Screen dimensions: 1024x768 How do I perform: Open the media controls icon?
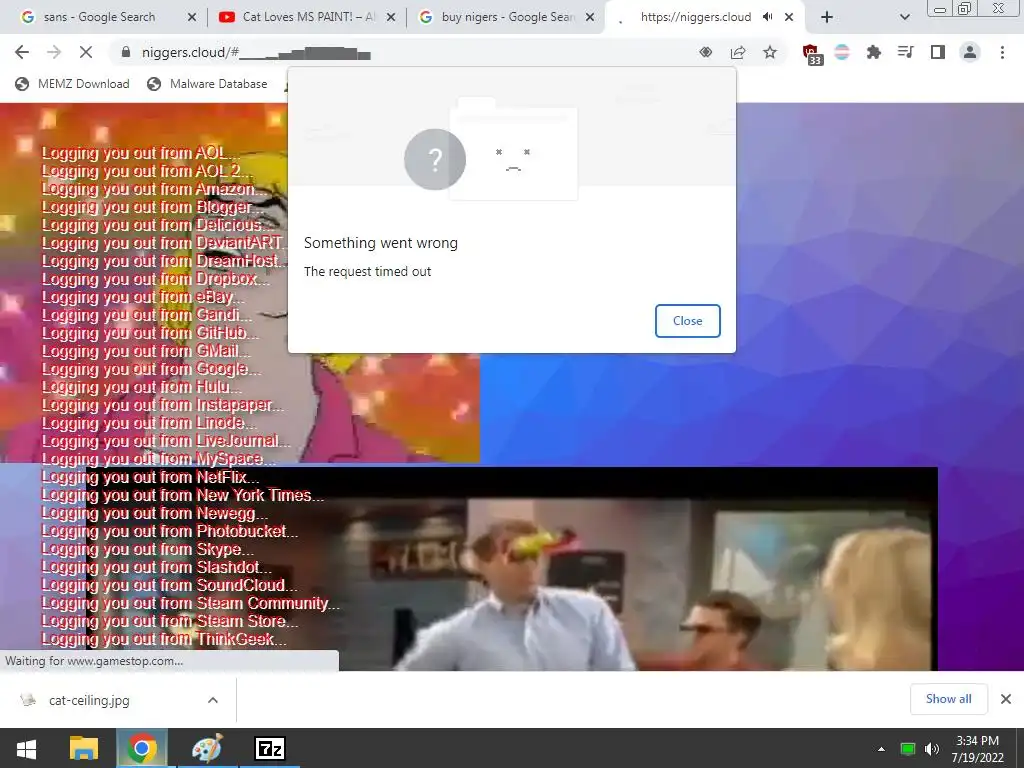pyautogui.click(x=906, y=52)
